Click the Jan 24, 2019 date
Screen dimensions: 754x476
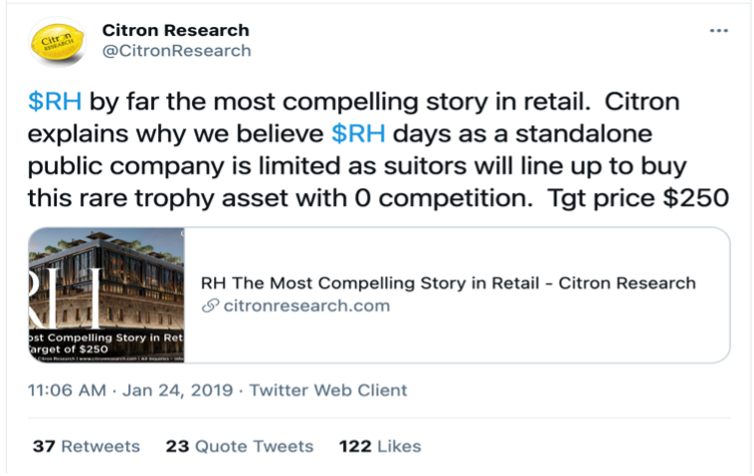179,390
